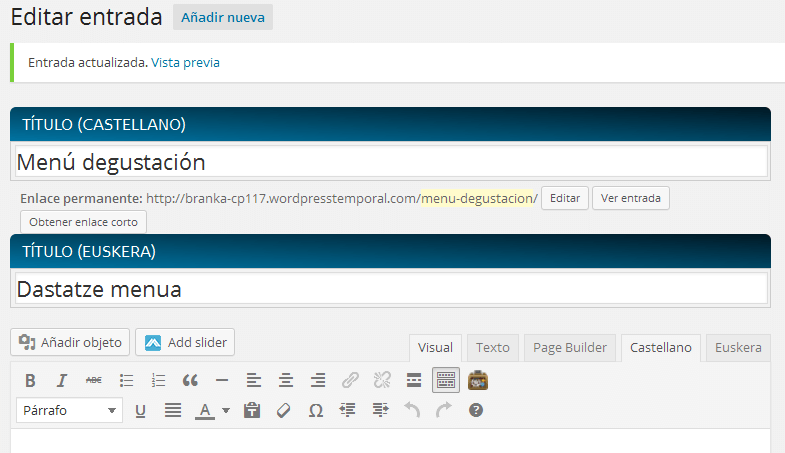Click the highlighted menu-degustacion permalink slug
Viewport: 785px width, 453px height.
click(x=477, y=199)
